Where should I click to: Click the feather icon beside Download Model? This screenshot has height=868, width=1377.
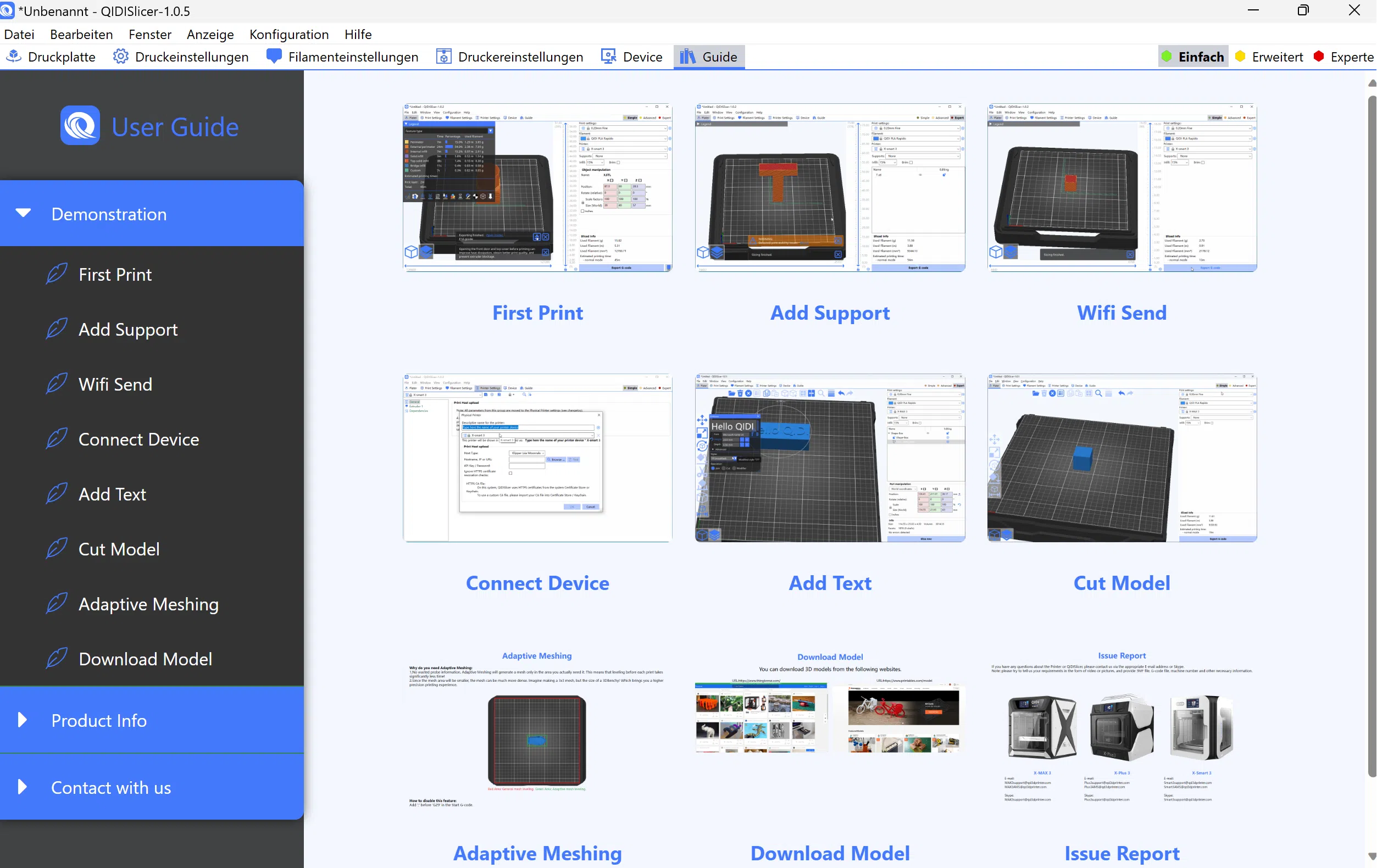click(x=56, y=658)
